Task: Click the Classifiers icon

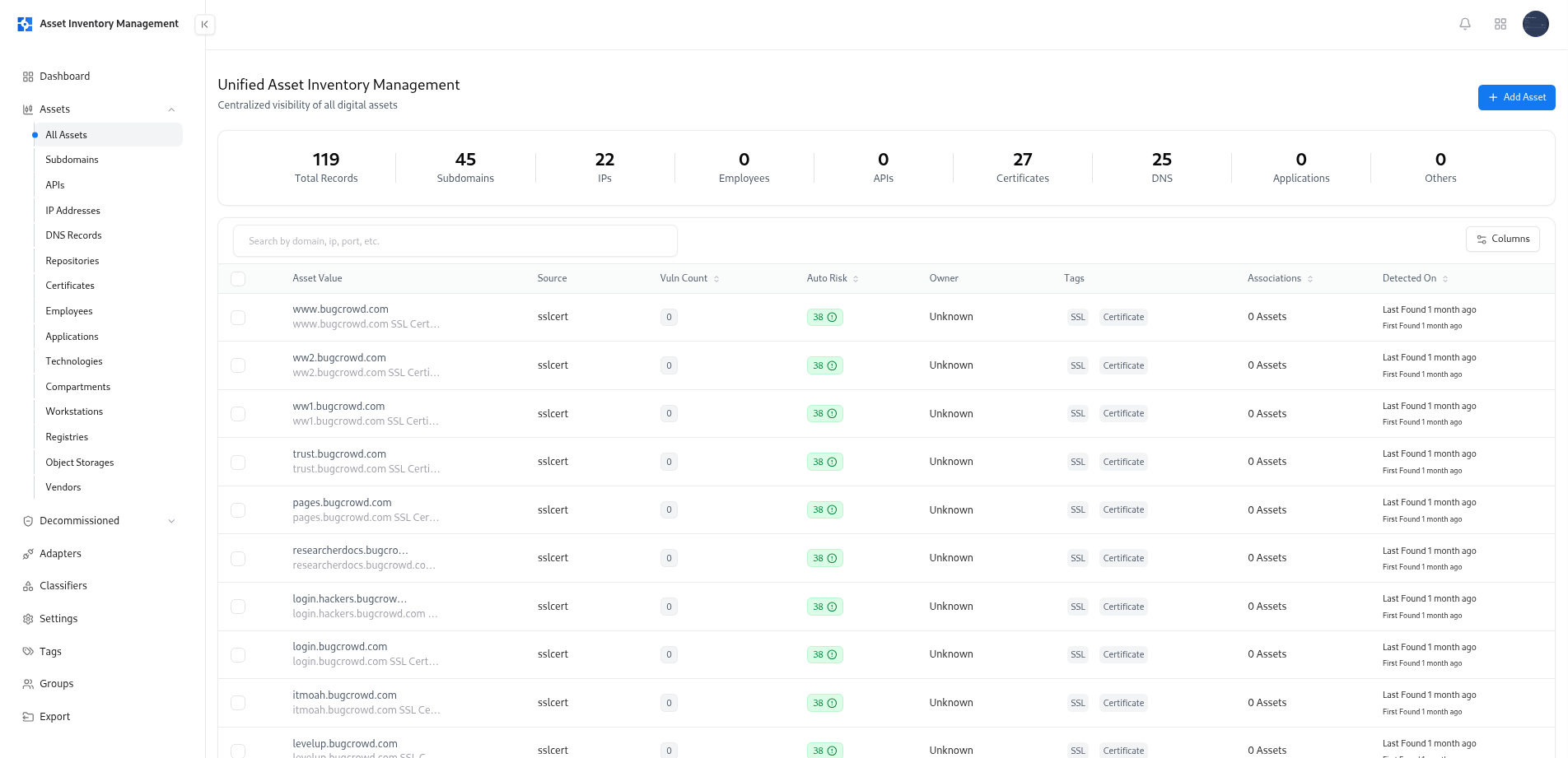Action: pyautogui.click(x=28, y=586)
